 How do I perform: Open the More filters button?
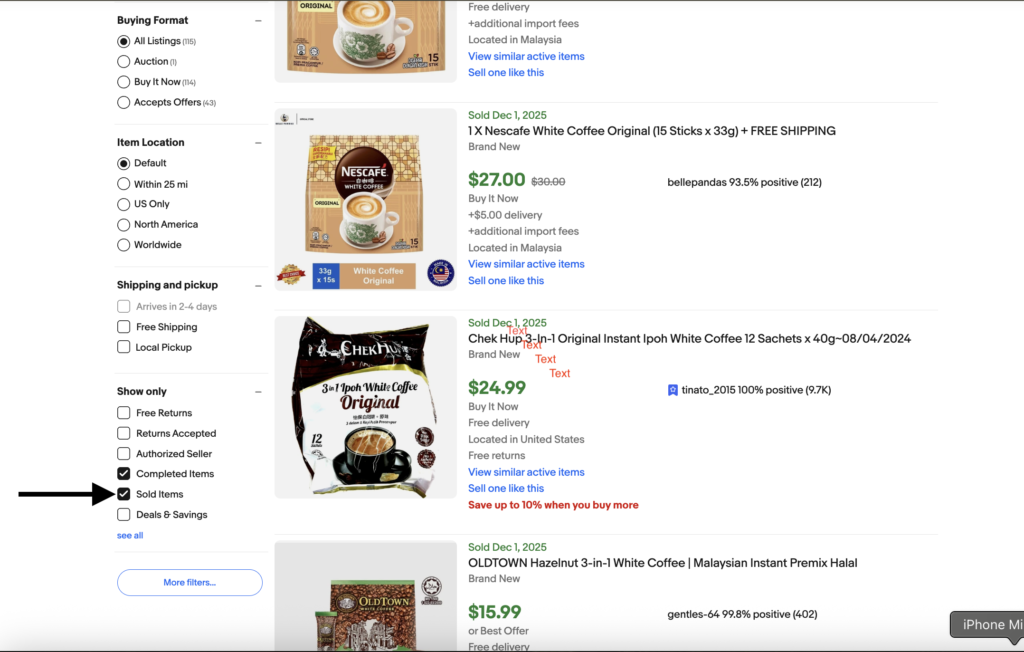[190, 582]
